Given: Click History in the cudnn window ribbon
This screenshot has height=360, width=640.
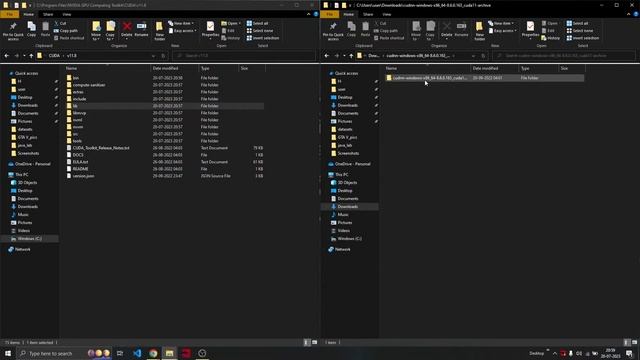Looking at the screenshot, I should tap(551, 38).
